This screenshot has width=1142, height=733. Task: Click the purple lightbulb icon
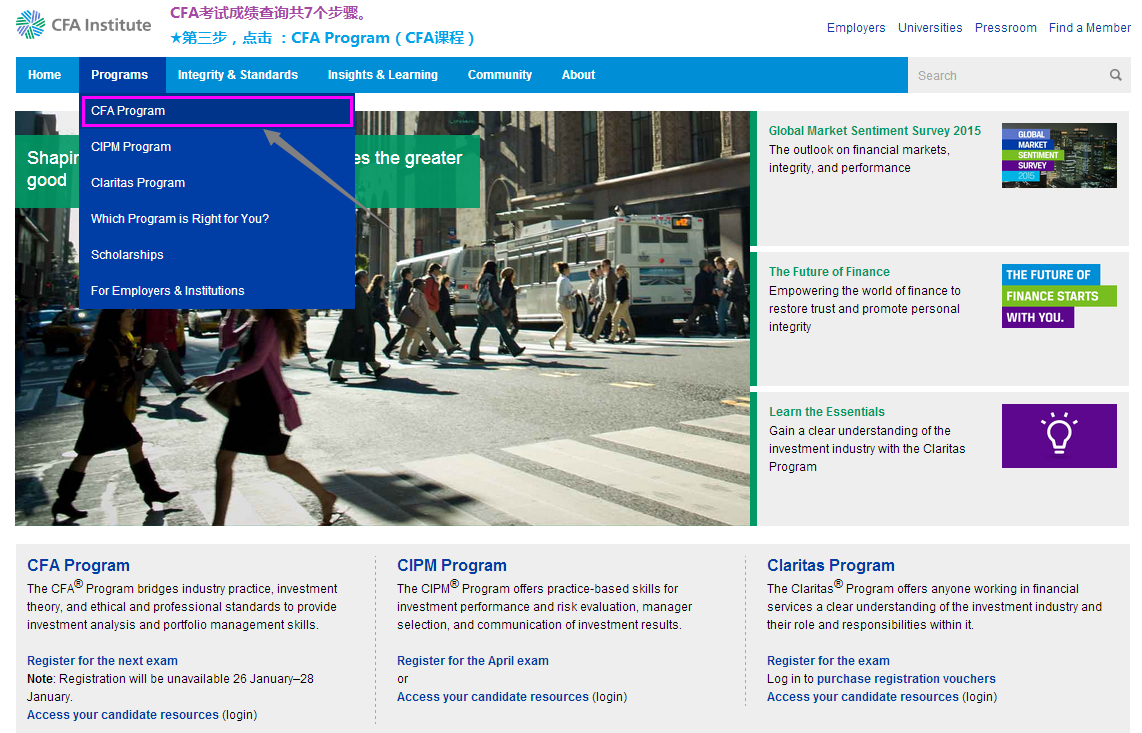(1058, 436)
